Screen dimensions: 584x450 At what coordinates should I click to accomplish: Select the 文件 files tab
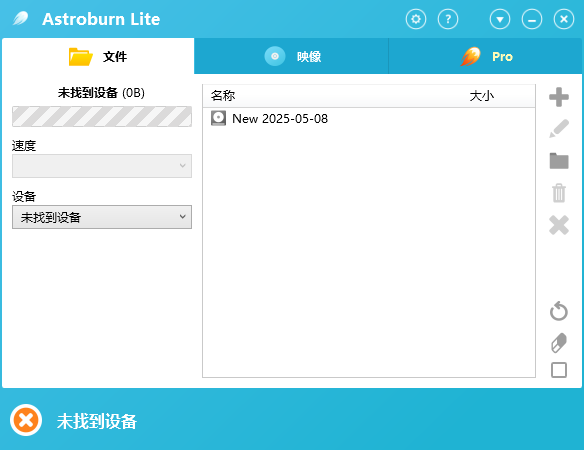[x=98, y=56]
